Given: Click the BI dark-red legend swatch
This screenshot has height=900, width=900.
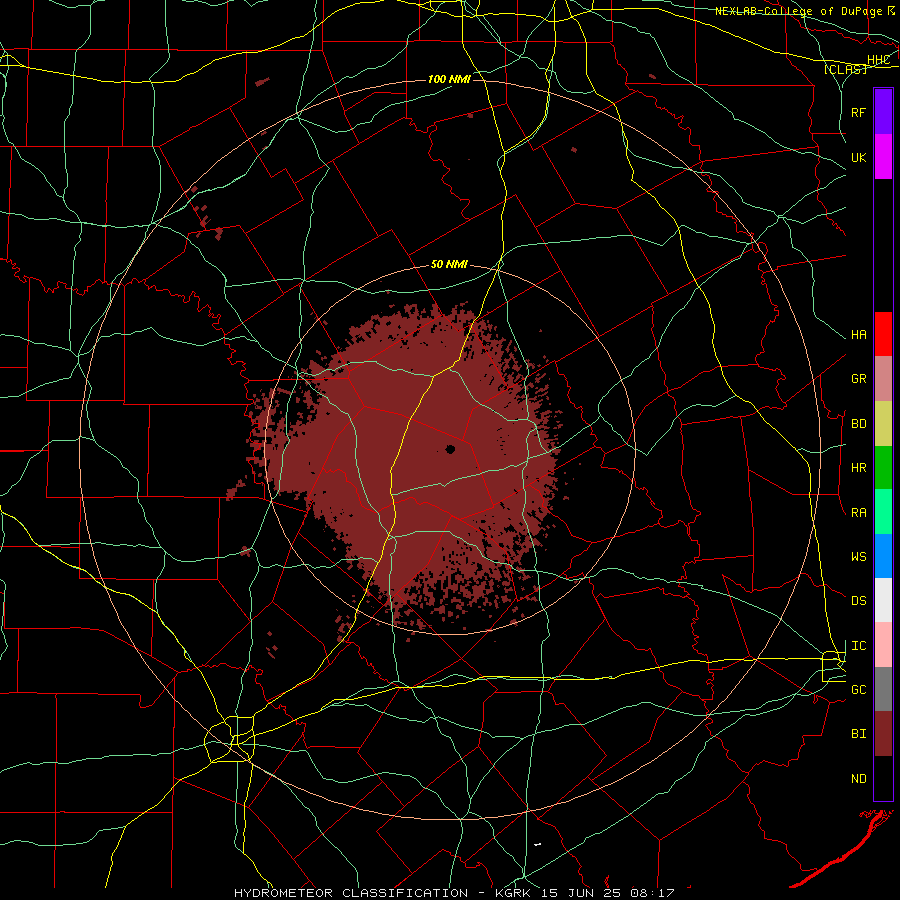Looking at the screenshot, I should click(x=883, y=734).
